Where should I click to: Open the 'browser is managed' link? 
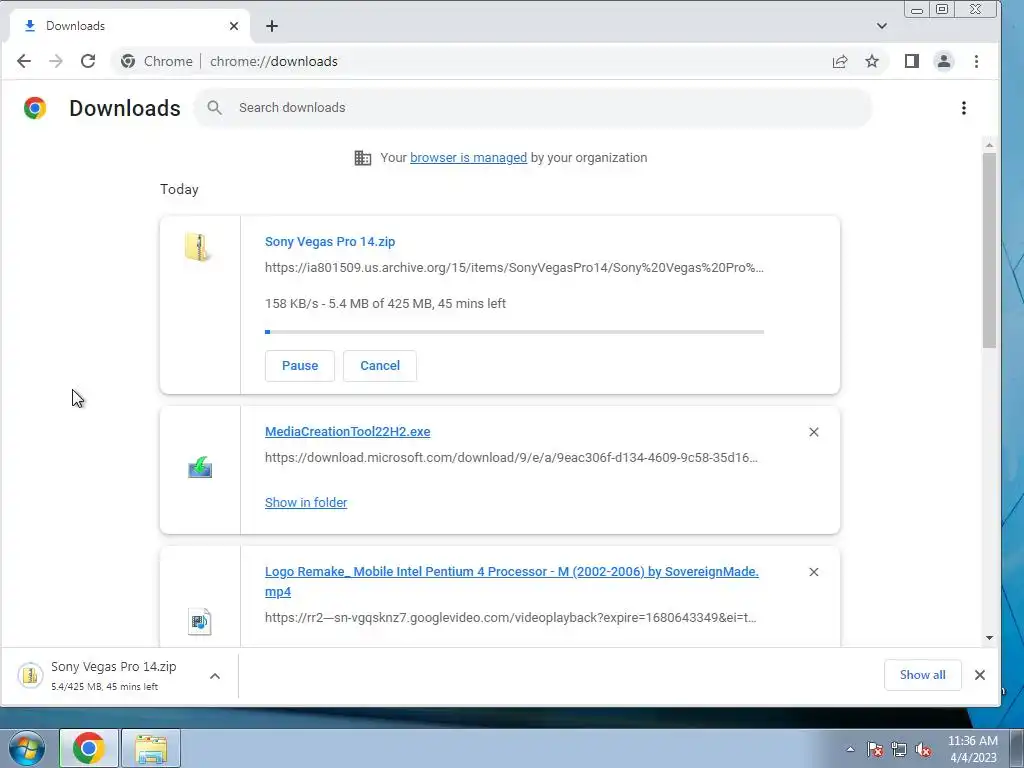pyautogui.click(x=468, y=158)
